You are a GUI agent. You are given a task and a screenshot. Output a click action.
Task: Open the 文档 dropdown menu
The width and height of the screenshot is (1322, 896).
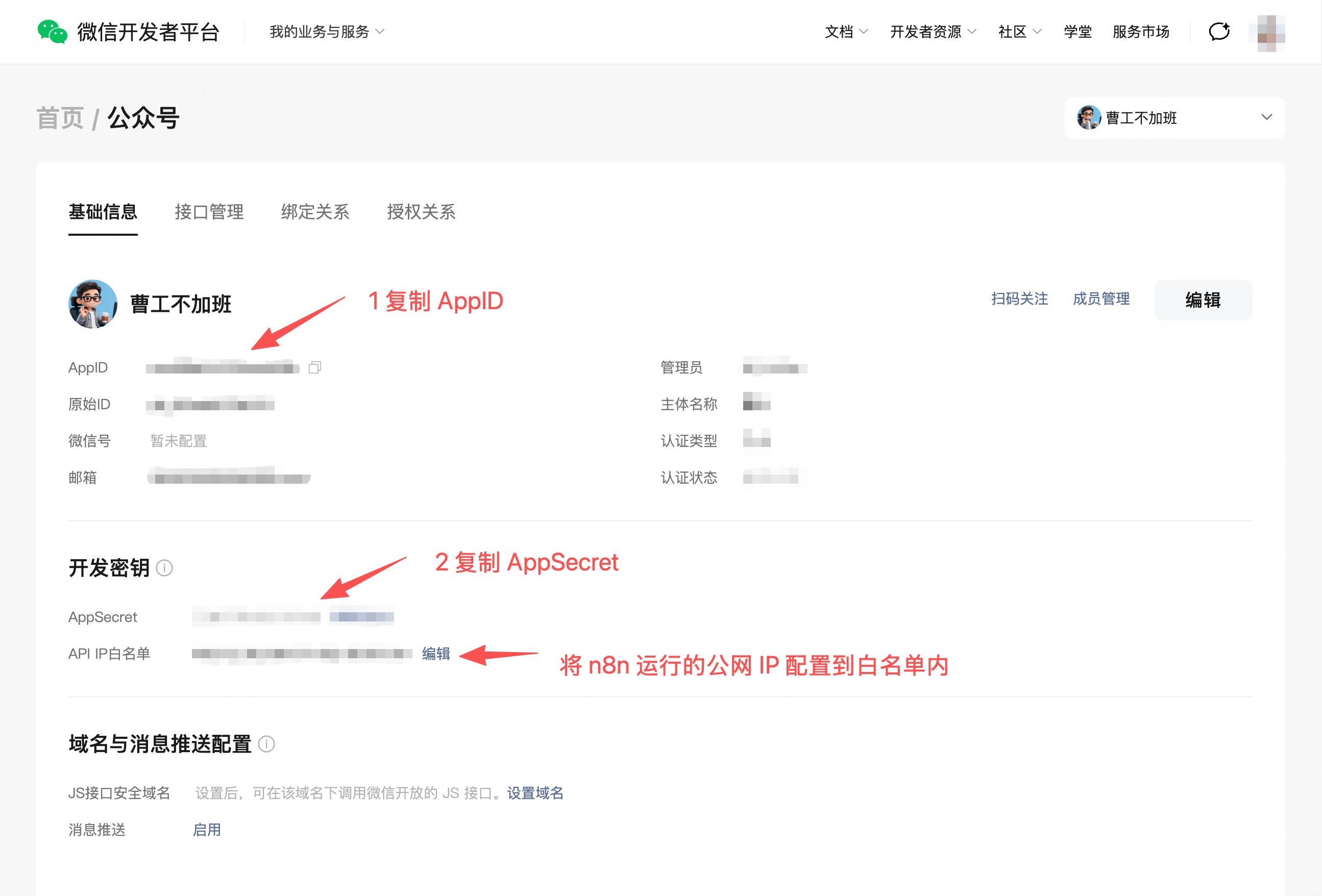point(846,32)
